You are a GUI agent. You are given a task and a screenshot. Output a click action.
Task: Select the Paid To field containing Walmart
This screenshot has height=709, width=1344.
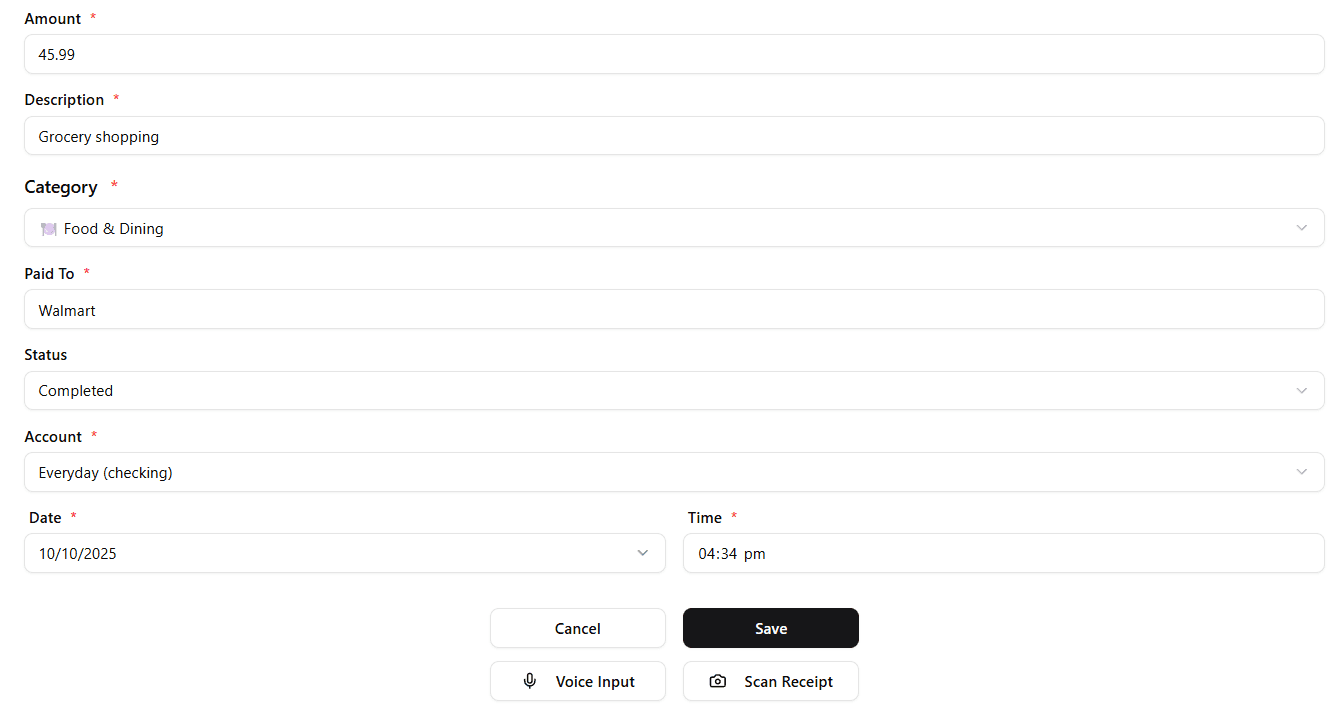(x=674, y=310)
